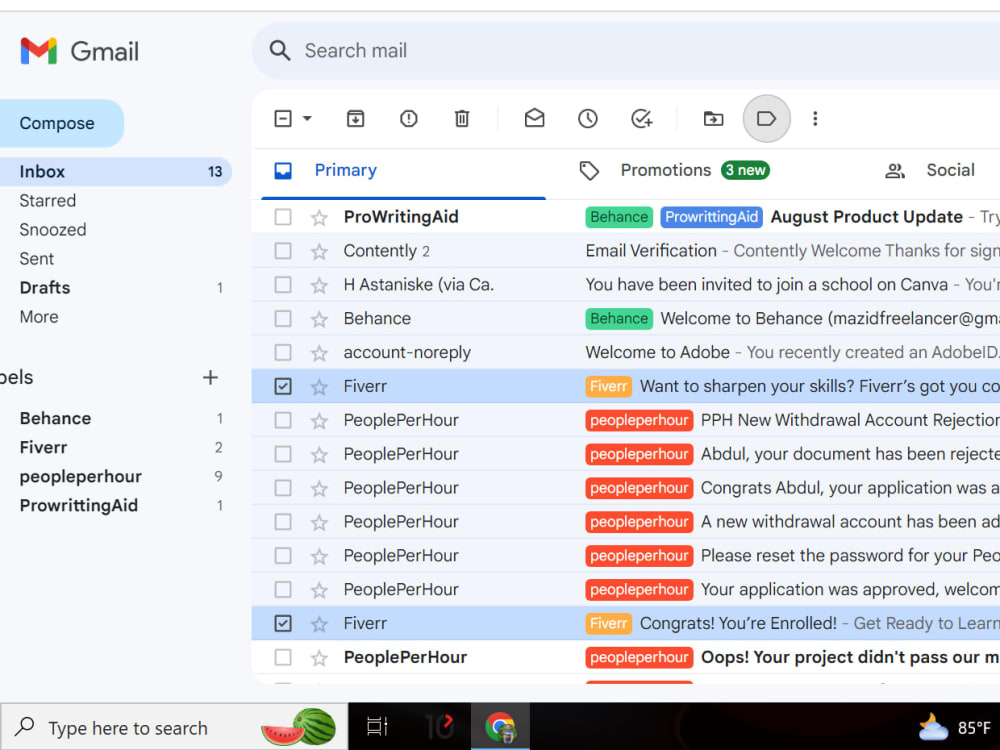The image size is (1000, 750).
Task: Click the Delete trash icon
Action: pyautogui.click(x=462, y=119)
